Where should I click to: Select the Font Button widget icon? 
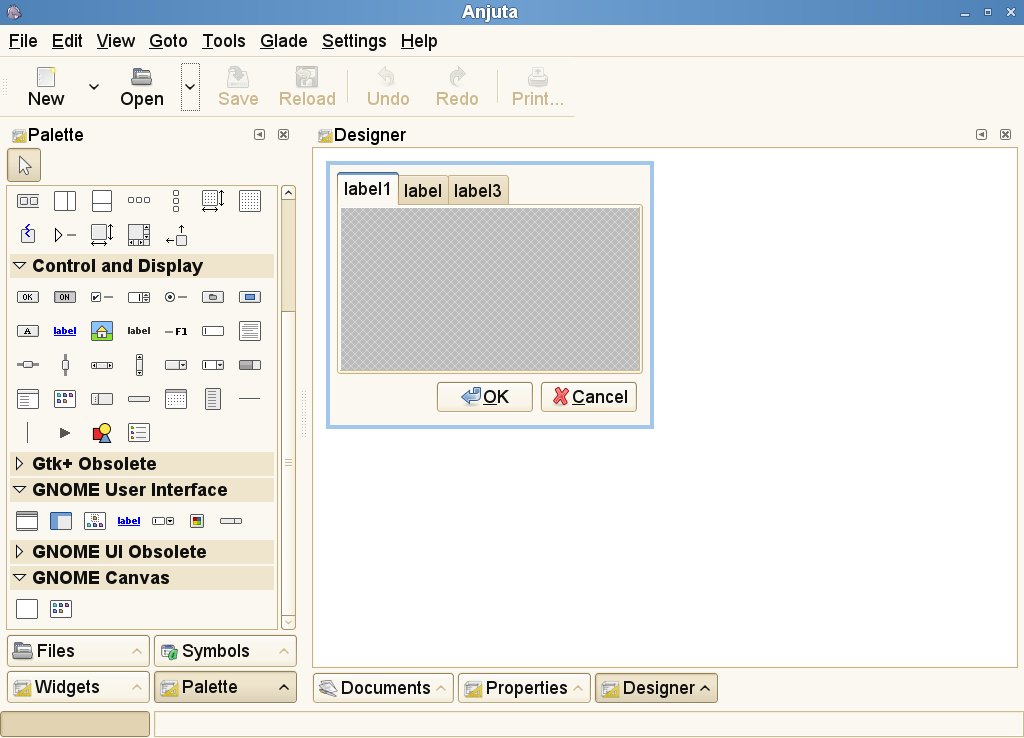click(x=27, y=331)
